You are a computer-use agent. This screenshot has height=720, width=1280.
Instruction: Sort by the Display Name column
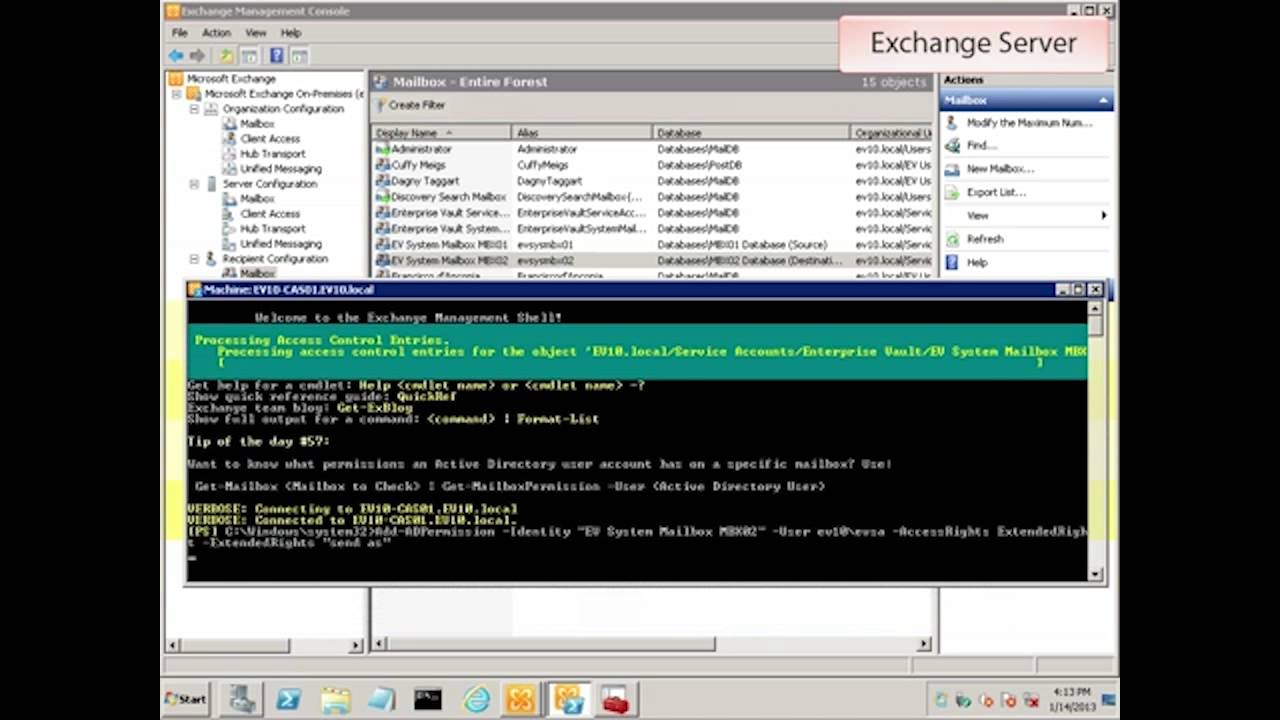pyautogui.click(x=441, y=133)
